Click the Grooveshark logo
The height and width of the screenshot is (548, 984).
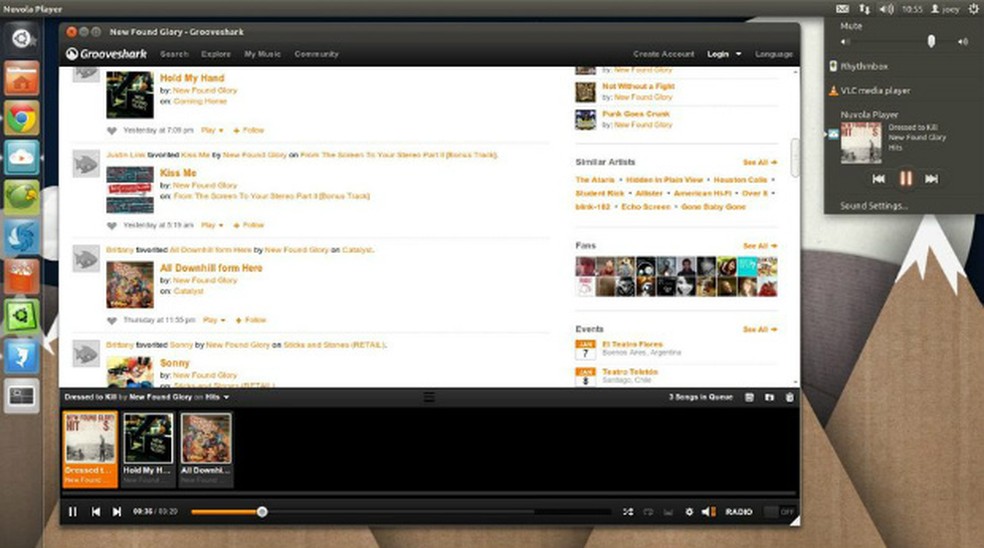click(106, 54)
